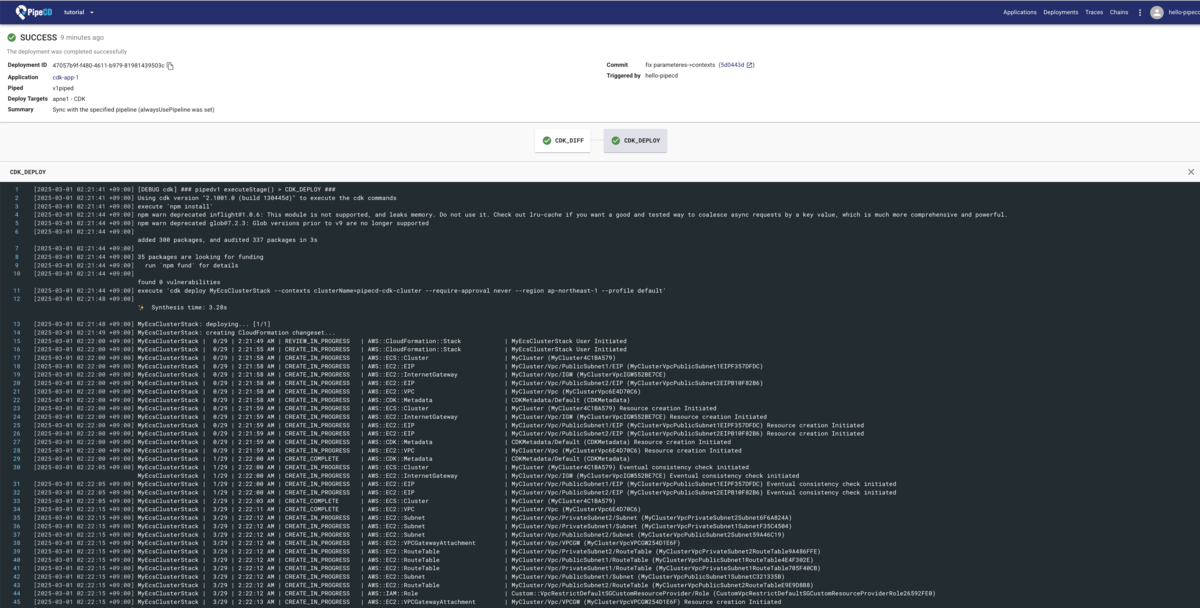Click the hello-pipecd avatar icon

coord(1157,11)
